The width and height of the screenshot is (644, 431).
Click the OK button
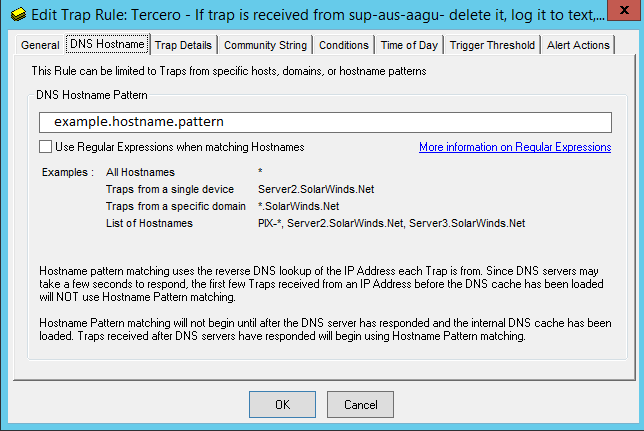(x=282, y=405)
